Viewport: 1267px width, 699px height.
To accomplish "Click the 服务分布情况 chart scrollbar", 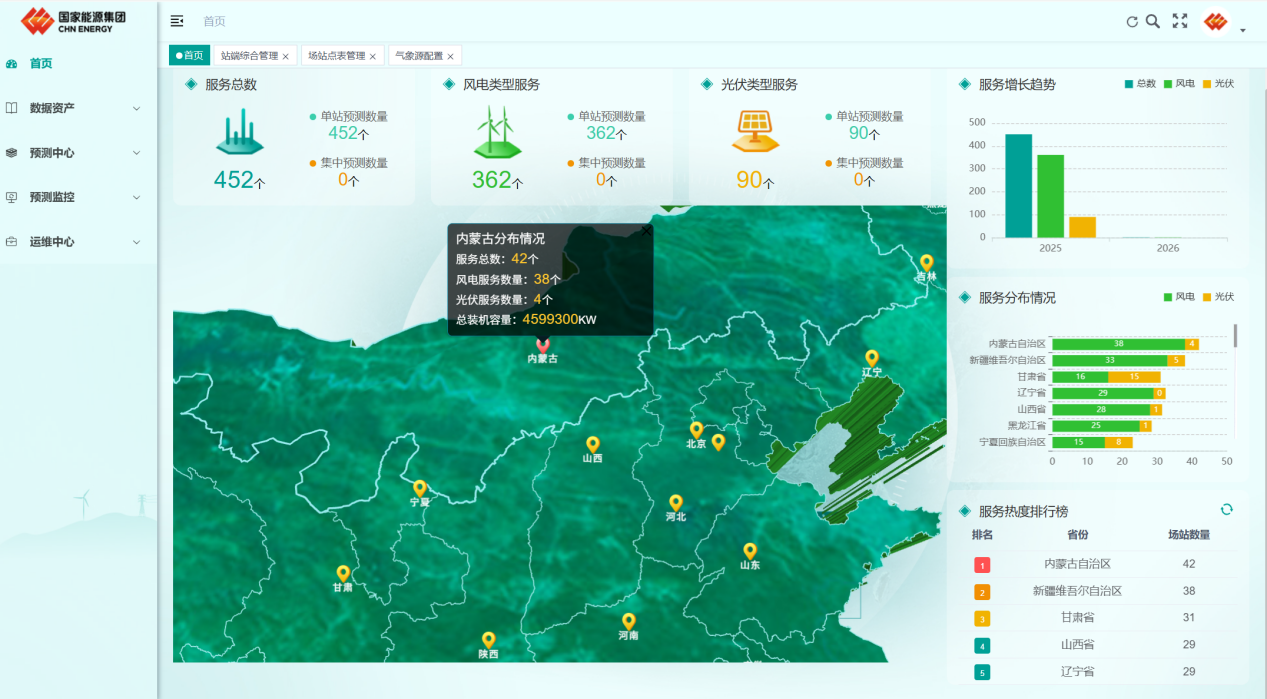I will tap(1235, 336).
